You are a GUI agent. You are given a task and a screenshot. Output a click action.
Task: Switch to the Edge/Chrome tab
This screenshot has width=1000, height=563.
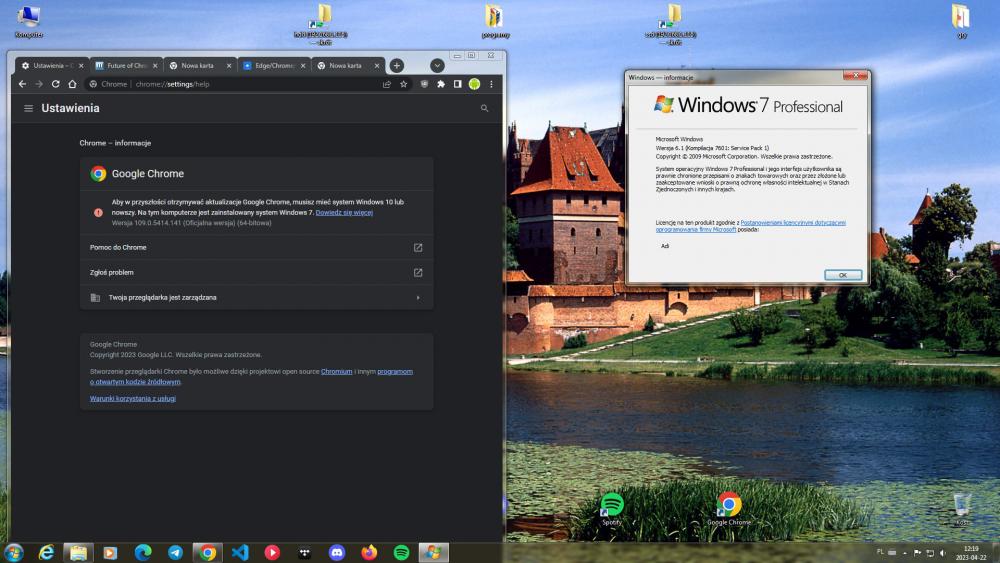(272, 65)
